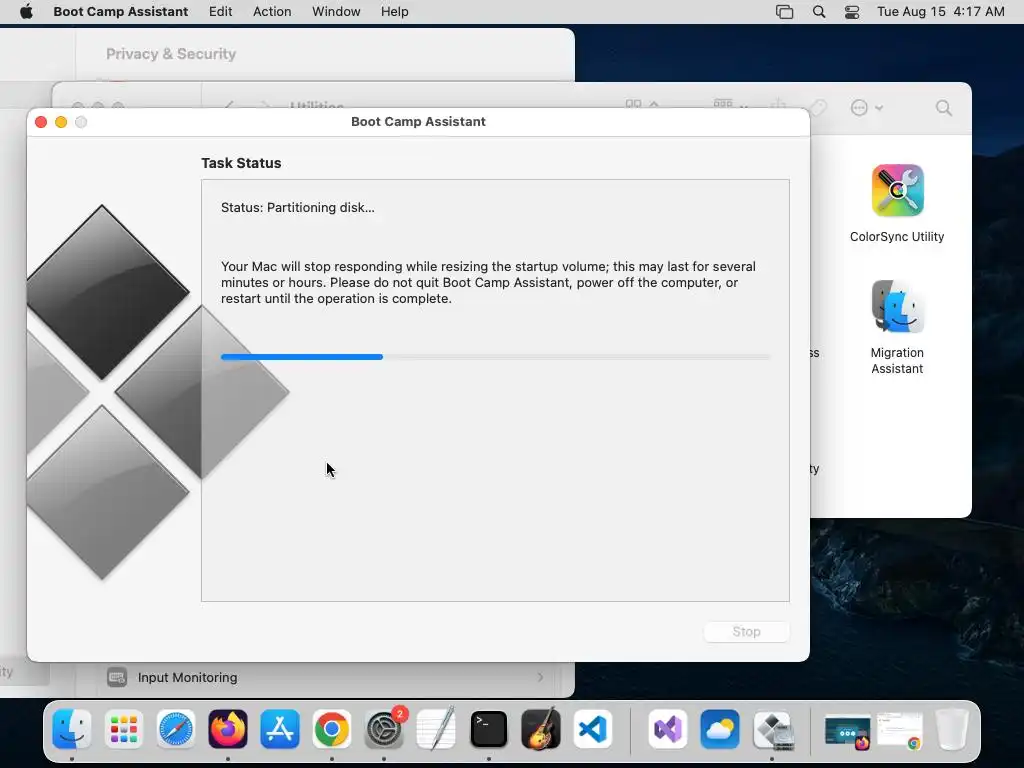Click the date and time in menu bar
This screenshot has width=1024, height=768.
(x=940, y=11)
